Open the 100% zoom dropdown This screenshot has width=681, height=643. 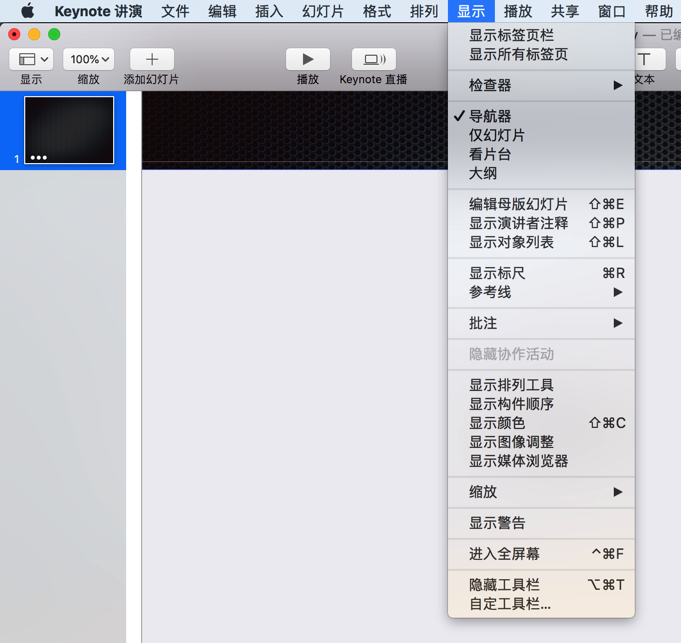point(89,59)
